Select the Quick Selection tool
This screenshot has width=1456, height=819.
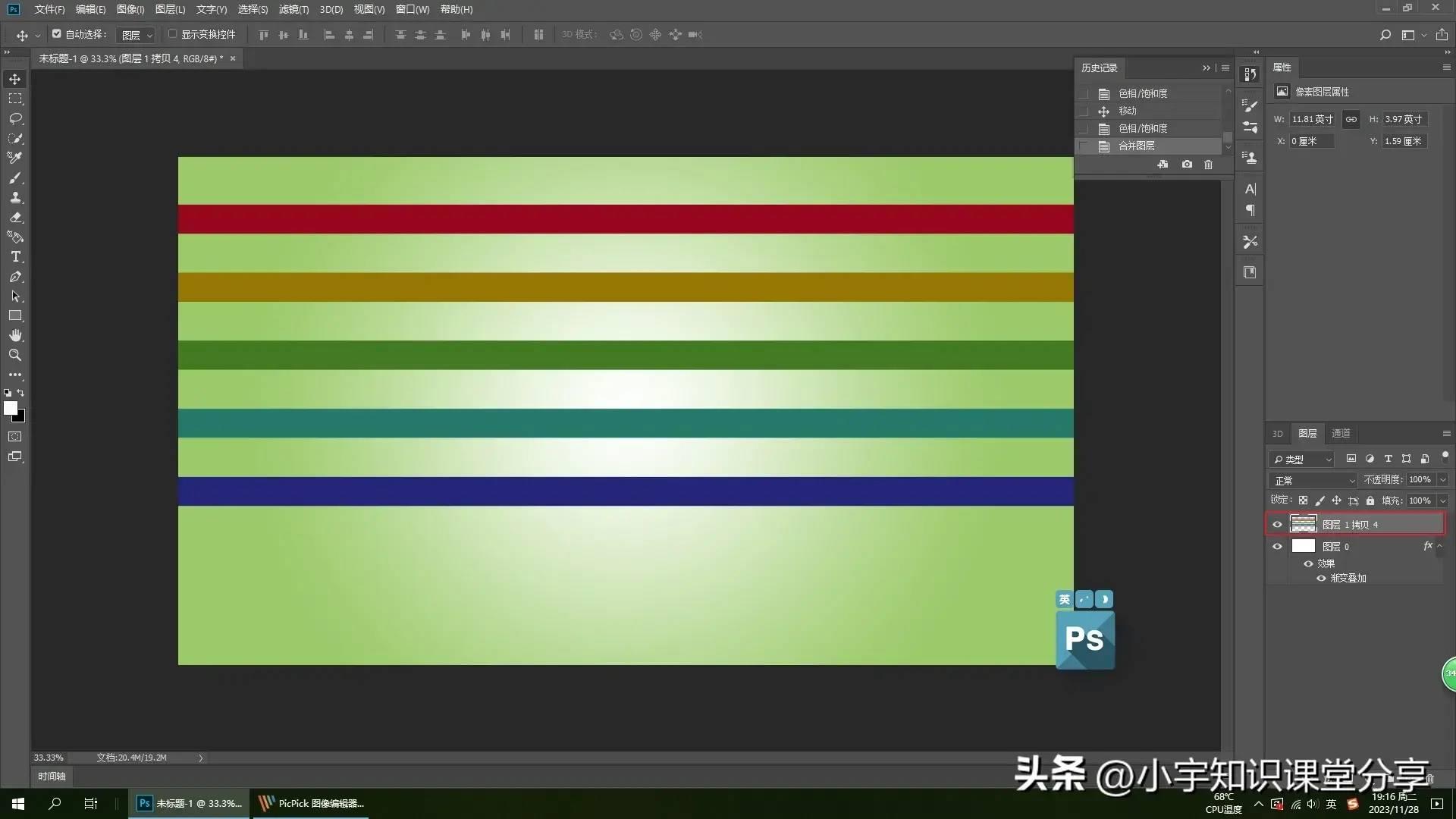15,138
